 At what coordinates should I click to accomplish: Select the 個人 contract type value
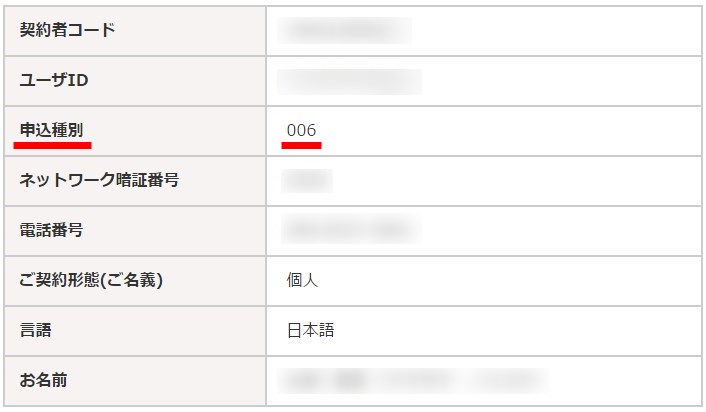click(302, 281)
